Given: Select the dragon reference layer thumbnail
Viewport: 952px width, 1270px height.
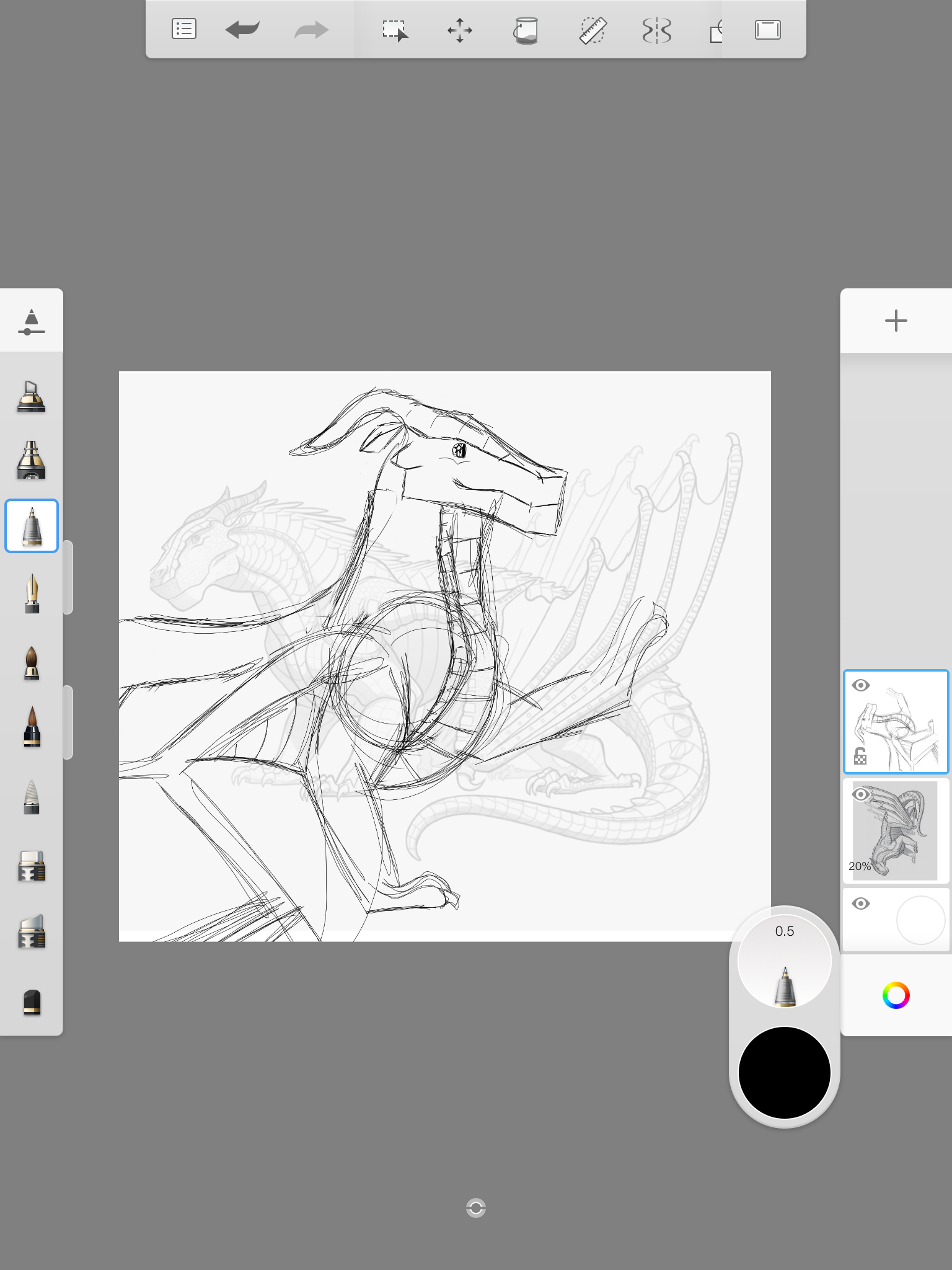Looking at the screenshot, I should (896, 831).
